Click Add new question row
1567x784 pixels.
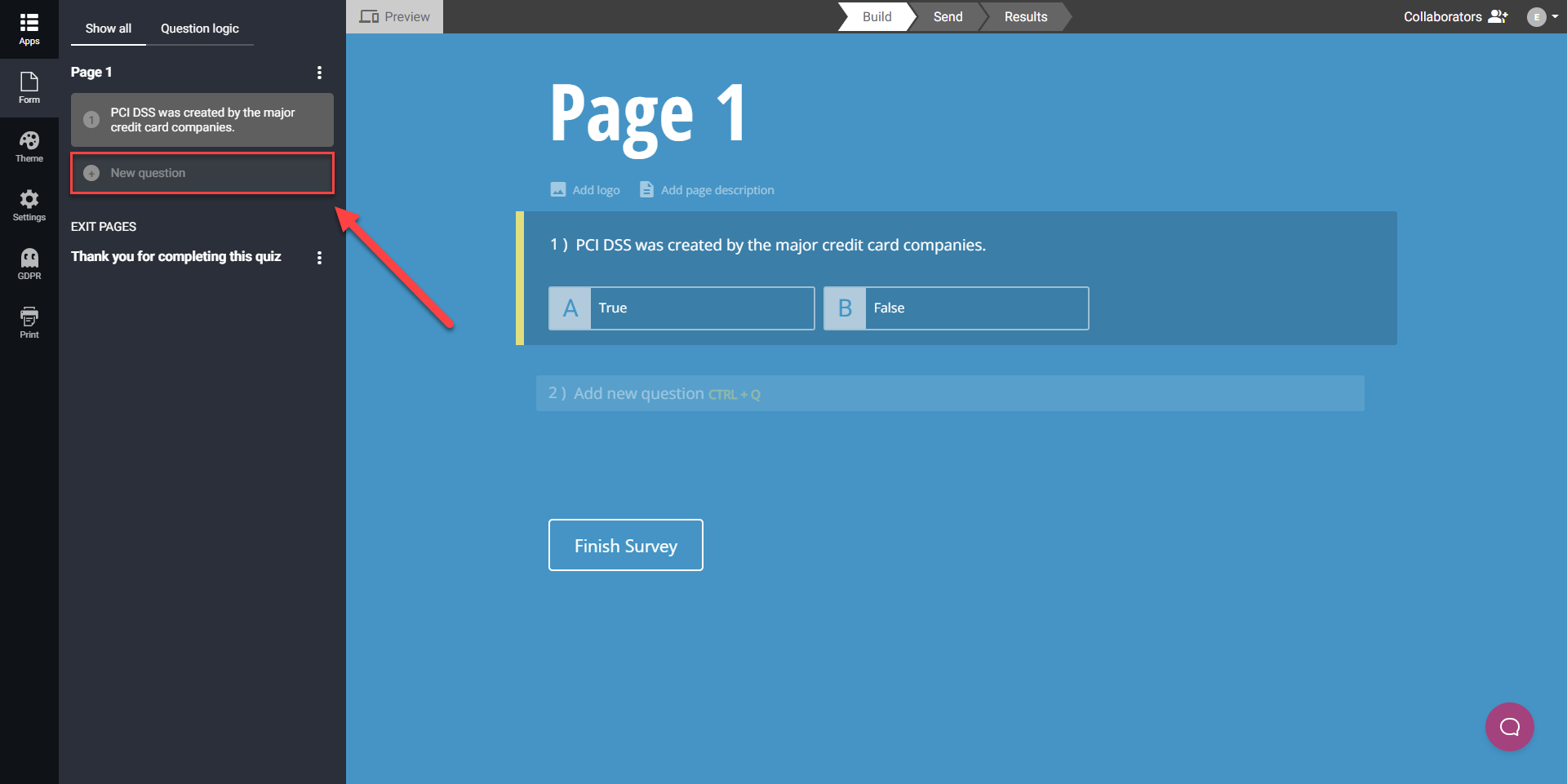coord(950,393)
